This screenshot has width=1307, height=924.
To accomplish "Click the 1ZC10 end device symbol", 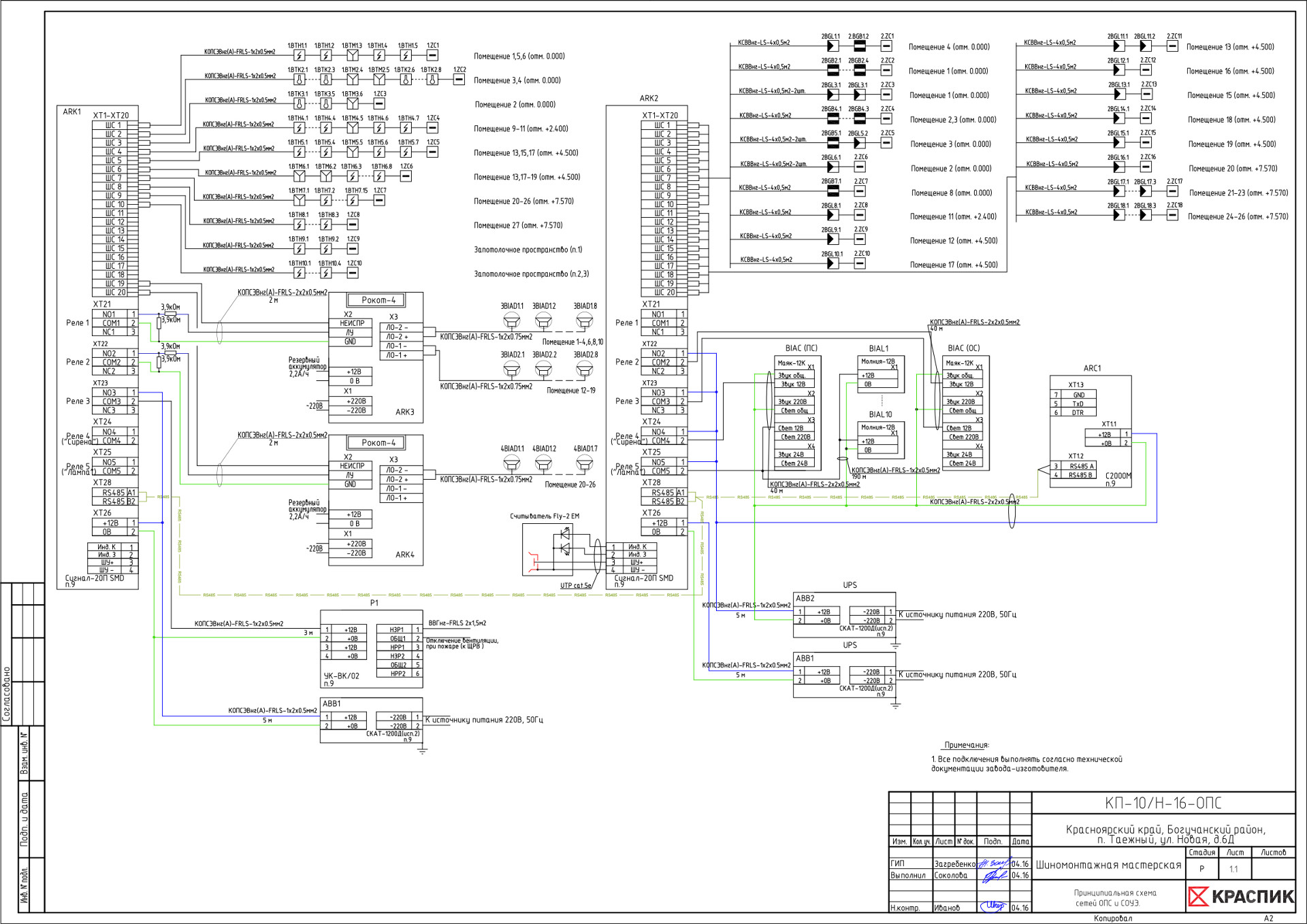I will click(x=353, y=273).
